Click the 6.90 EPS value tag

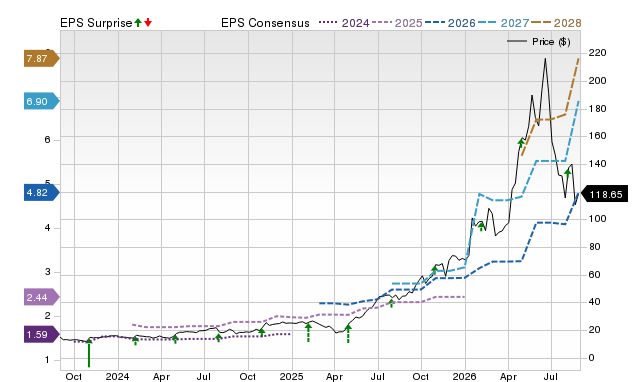tap(41, 101)
